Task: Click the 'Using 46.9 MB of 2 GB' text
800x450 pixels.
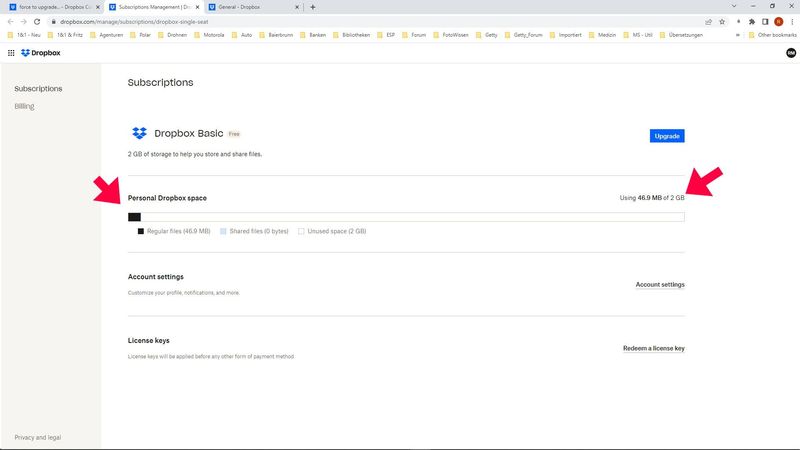Action: point(652,198)
